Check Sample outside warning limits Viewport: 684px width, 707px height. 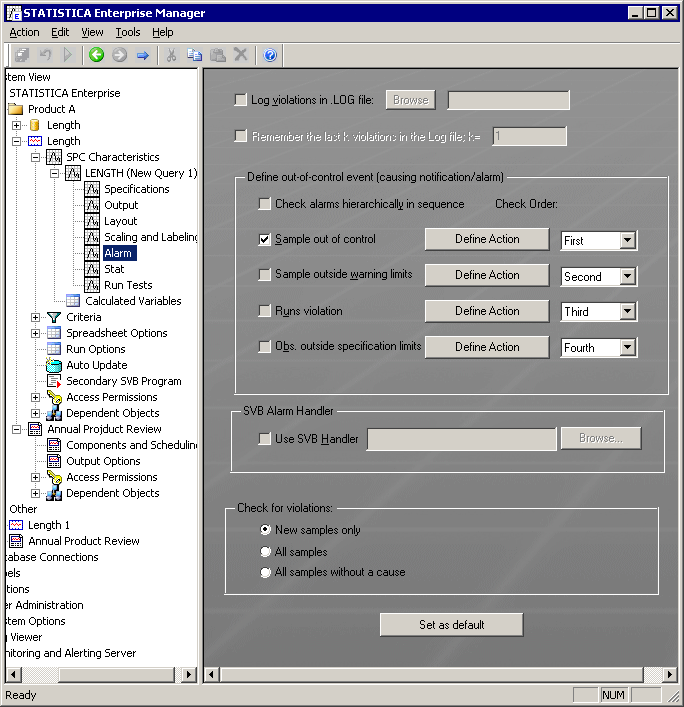[265, 275]
